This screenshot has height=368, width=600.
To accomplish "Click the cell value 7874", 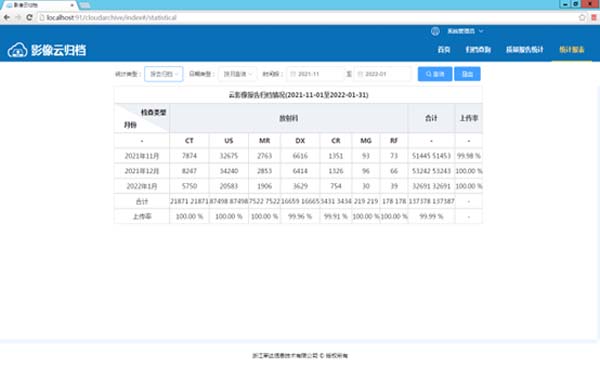I will click(x=189, y=156).
